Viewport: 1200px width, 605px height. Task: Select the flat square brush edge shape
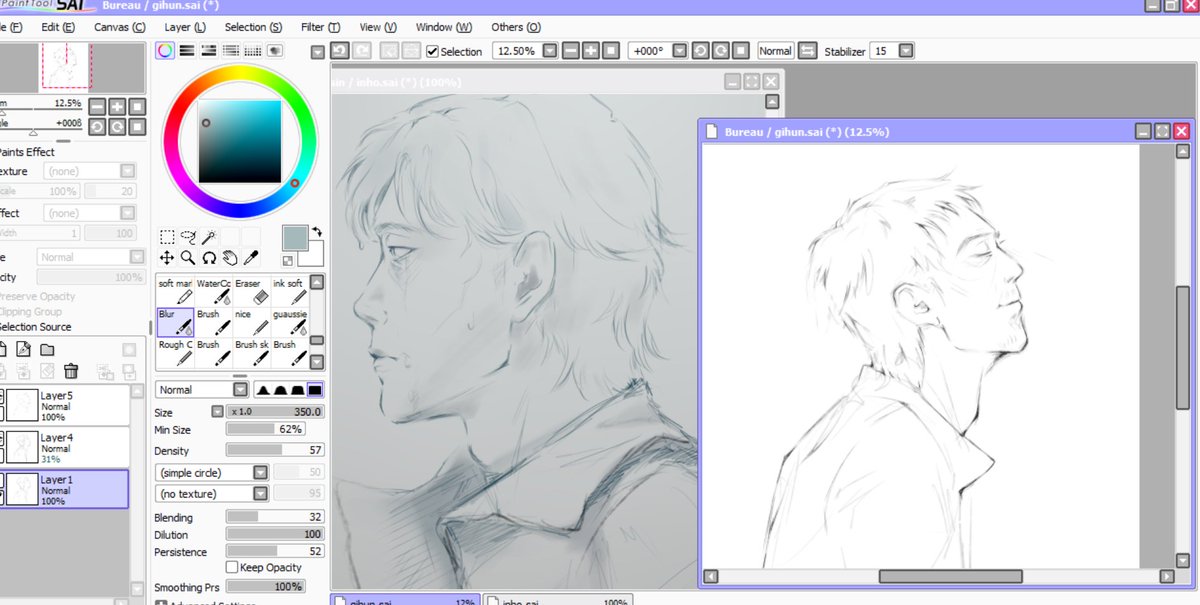point(315,390)
